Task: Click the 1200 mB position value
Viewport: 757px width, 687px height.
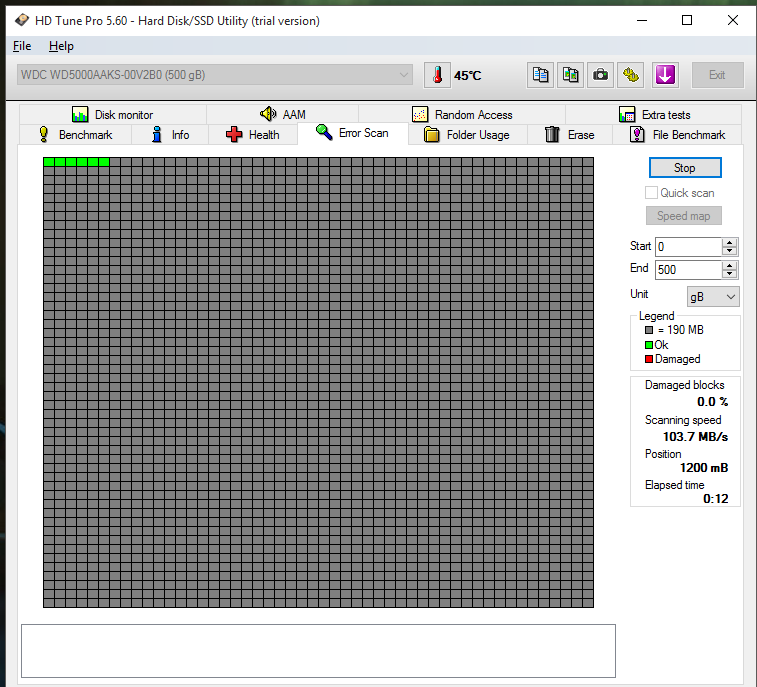Action: [x=704, y=467]
